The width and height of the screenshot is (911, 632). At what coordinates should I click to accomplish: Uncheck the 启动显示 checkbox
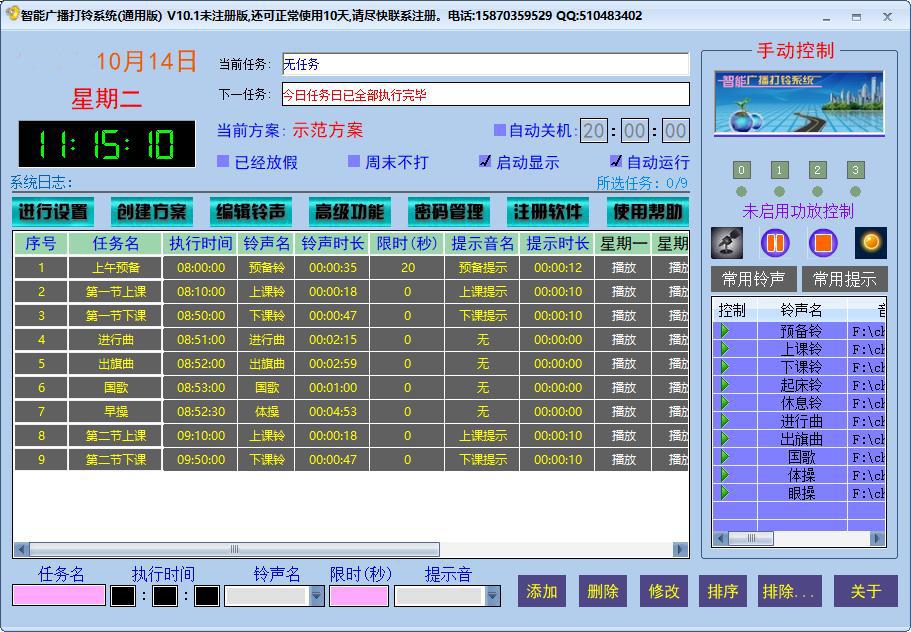[485, 161]
